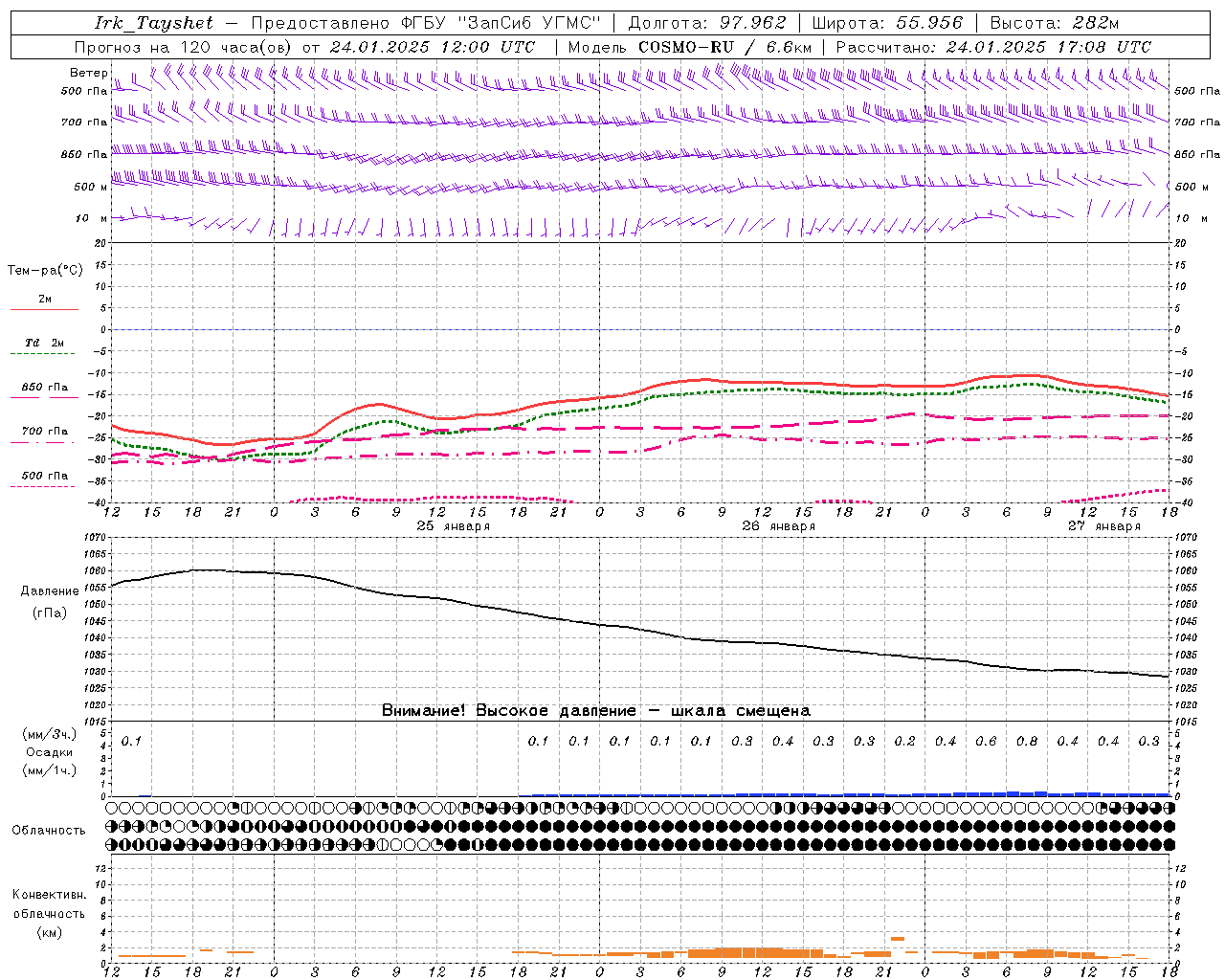Click the 10 м wind level label on left
The height and width of the screenshot is (980, 1225).
pyautogui.click(x=91, y=218)
